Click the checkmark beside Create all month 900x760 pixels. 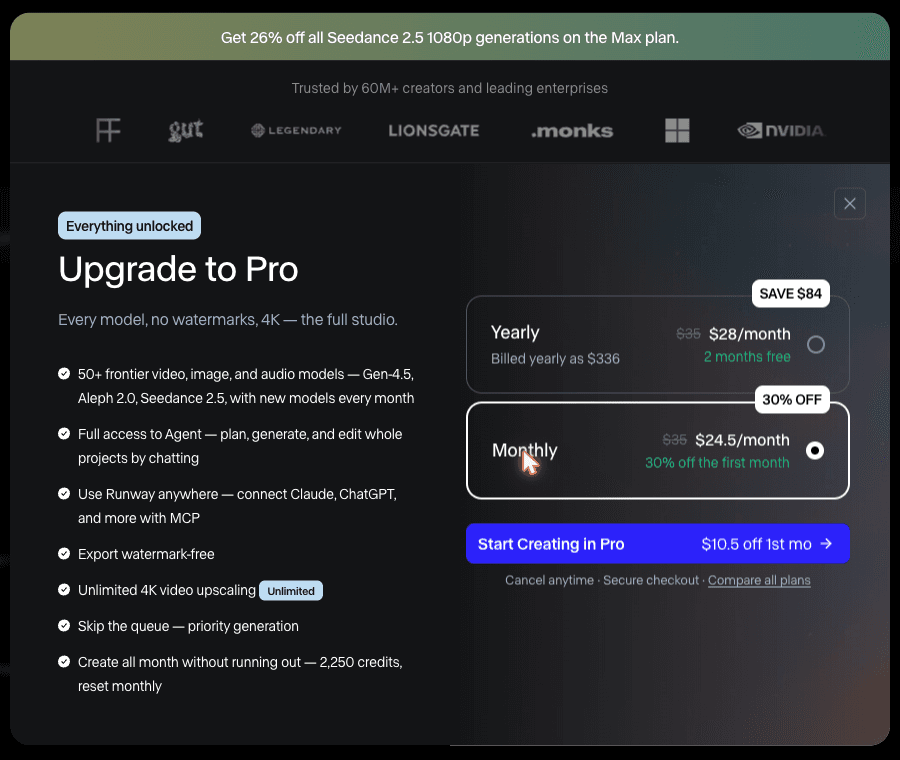[x=64, y=662]
